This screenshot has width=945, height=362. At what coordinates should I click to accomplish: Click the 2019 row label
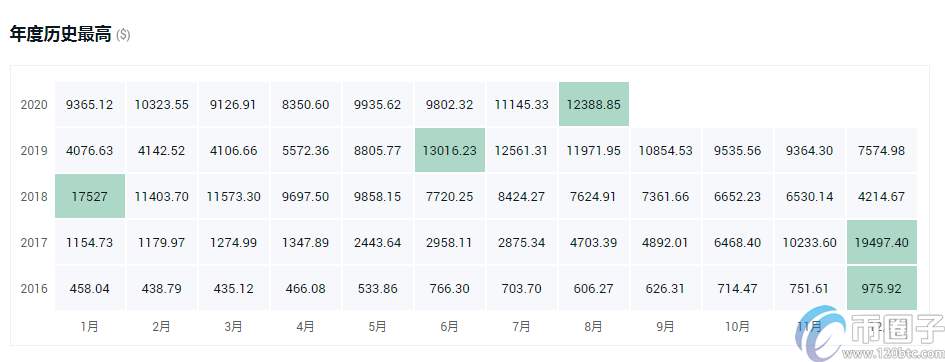coord(34,151)
